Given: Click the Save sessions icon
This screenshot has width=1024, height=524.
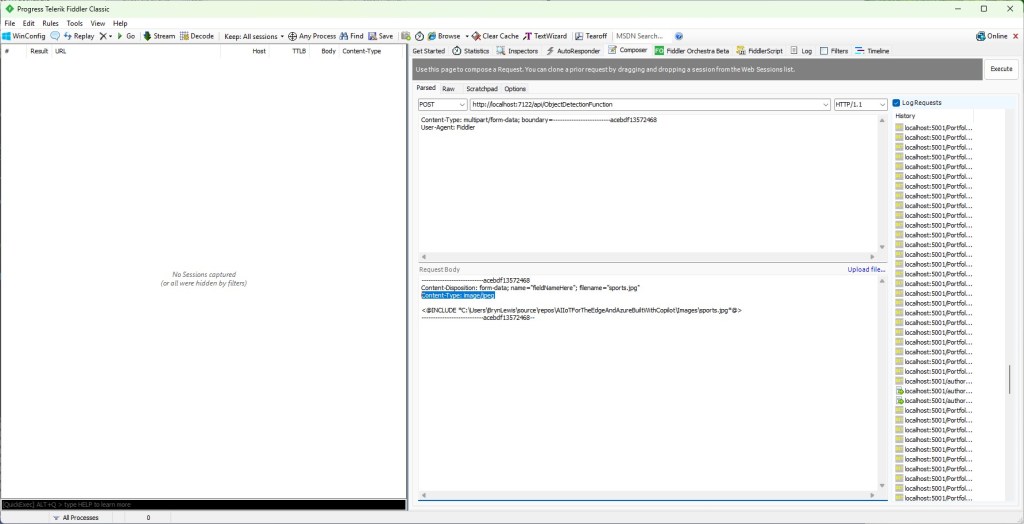Looking at the screenshot, I should tap(372, 36).
